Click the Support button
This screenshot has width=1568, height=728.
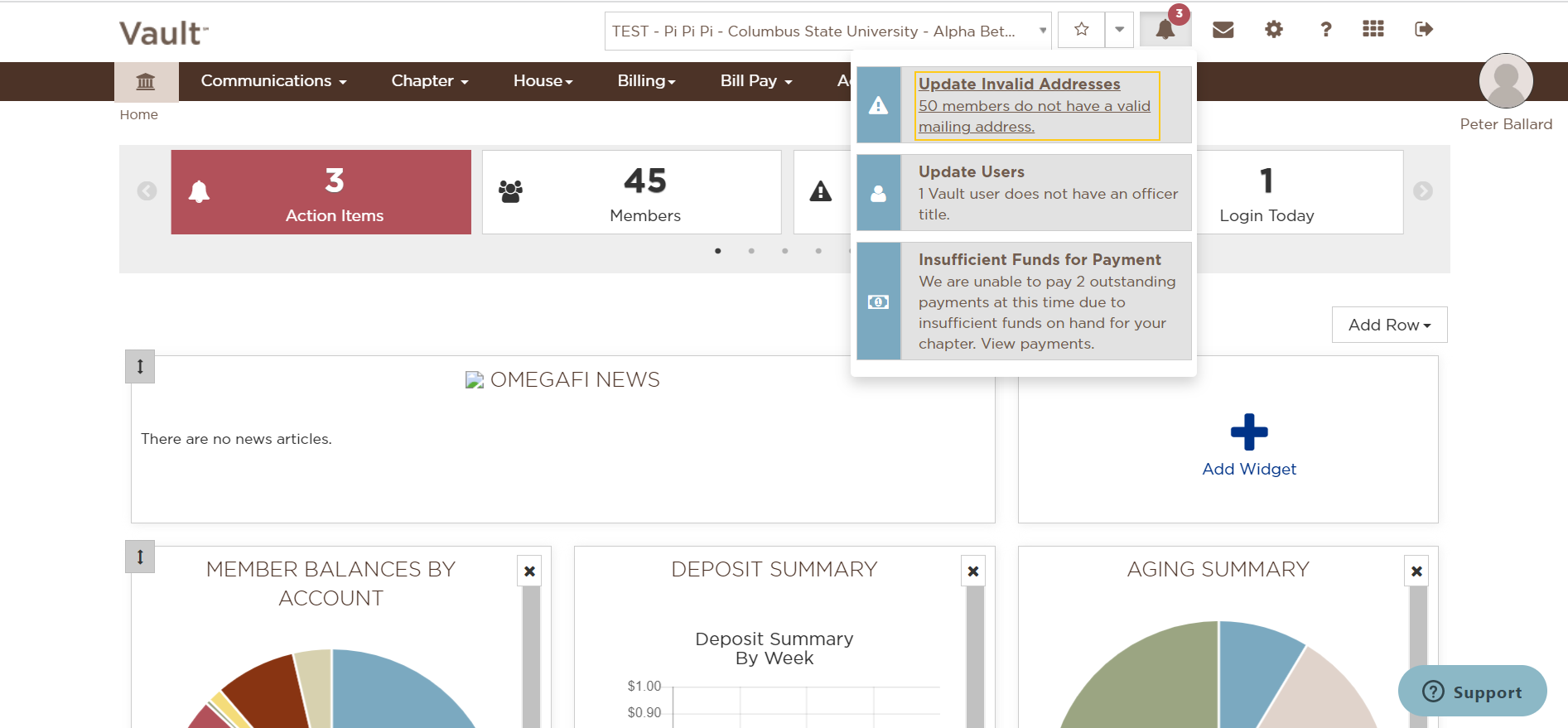[x=1472, y=692]
